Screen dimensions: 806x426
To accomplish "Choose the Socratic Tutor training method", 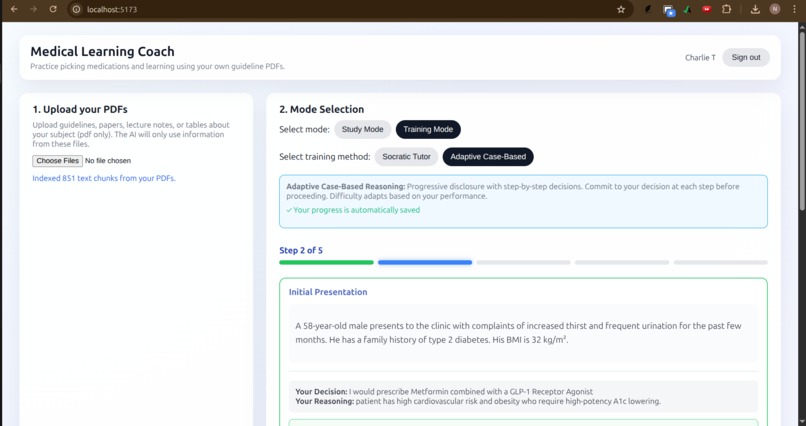I will pos(406,157).
